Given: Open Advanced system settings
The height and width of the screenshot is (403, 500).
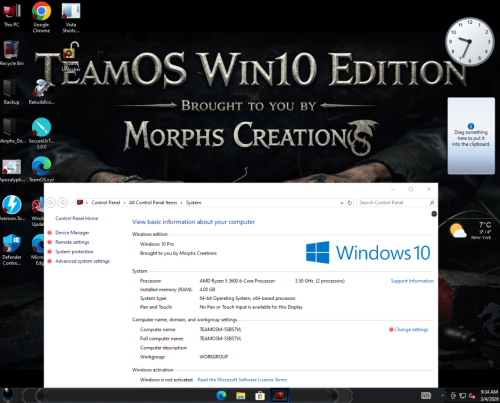Looking at the screenshot, I should pos(82,261).
